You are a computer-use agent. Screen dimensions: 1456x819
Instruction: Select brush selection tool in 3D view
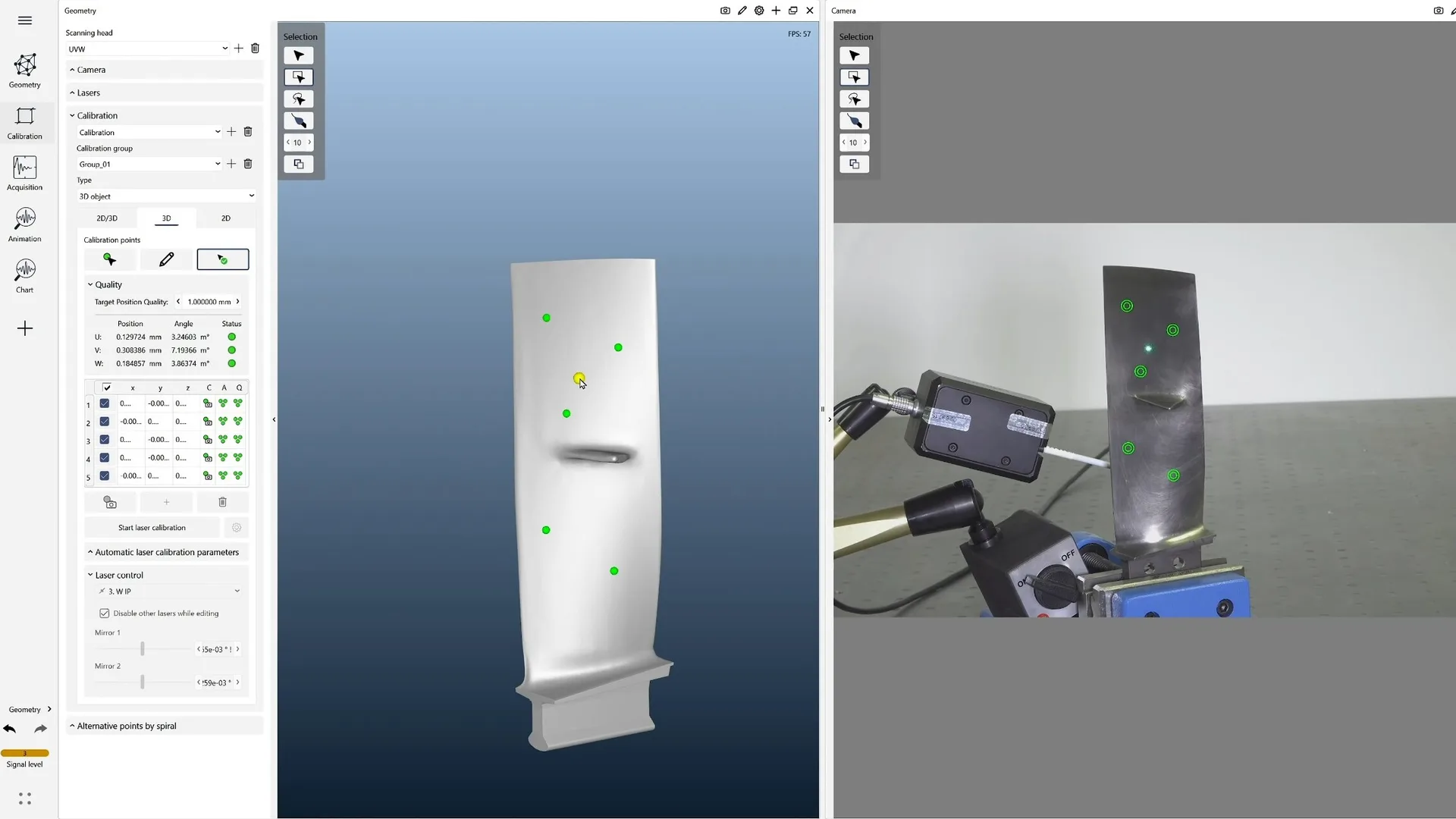click(299, 121)
